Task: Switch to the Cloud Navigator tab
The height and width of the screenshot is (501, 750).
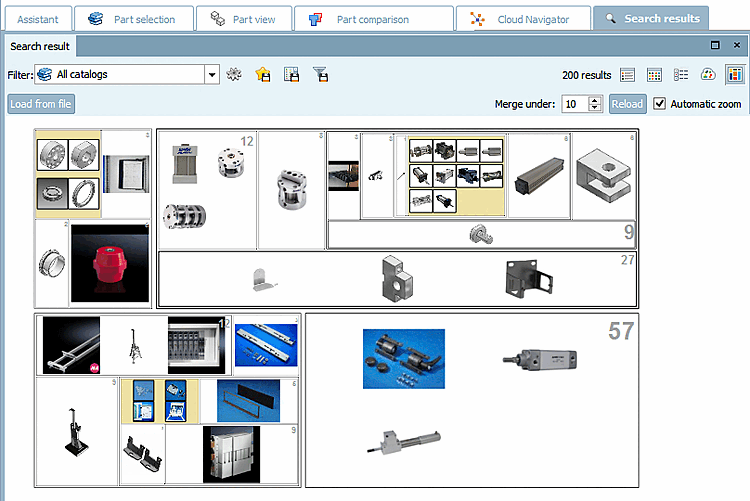Action: pos(523,19)
